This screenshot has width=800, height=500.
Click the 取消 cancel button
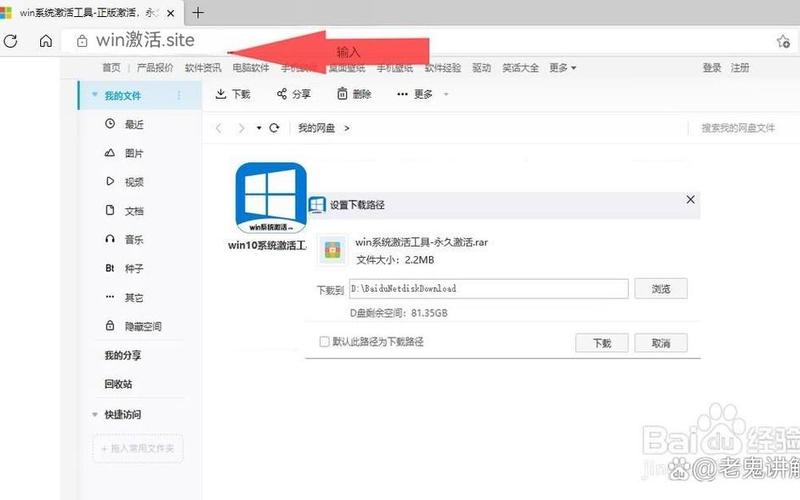661,343
